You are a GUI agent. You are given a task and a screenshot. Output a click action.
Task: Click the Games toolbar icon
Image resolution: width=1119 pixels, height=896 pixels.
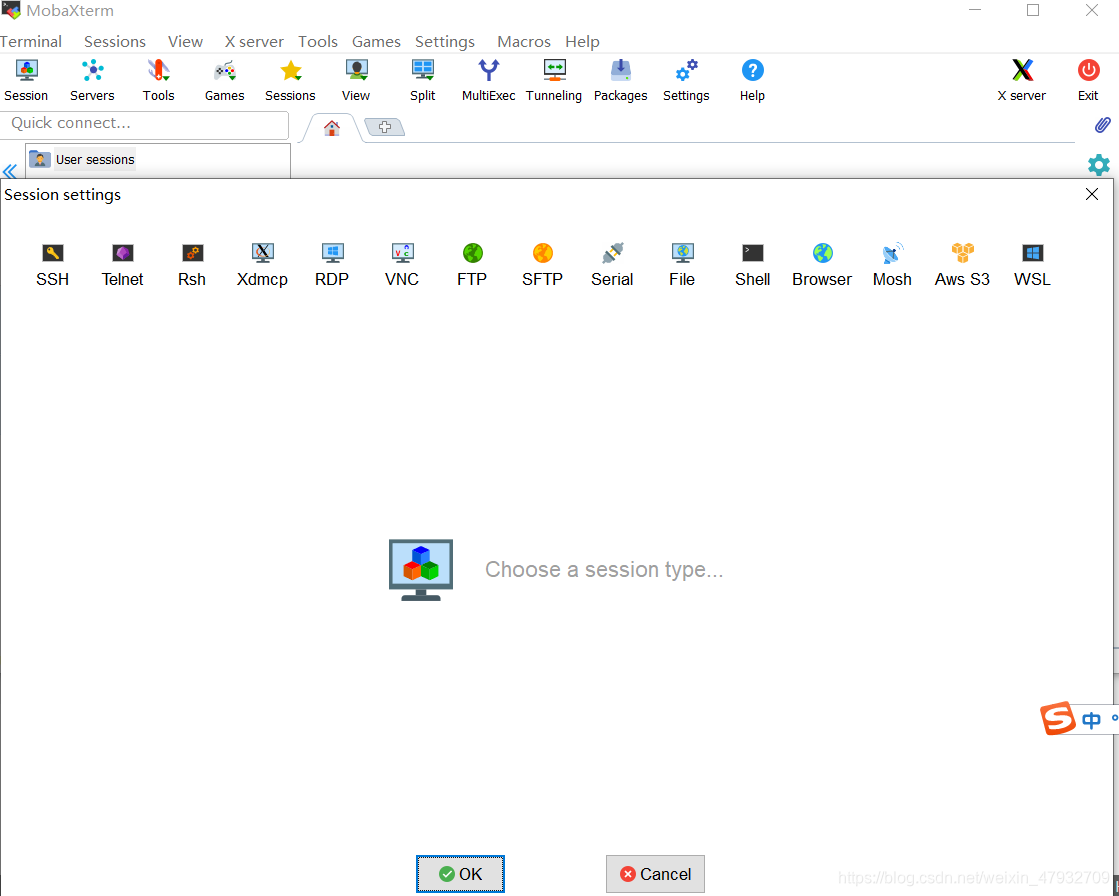pyautogui.click(x=225, y=81)
